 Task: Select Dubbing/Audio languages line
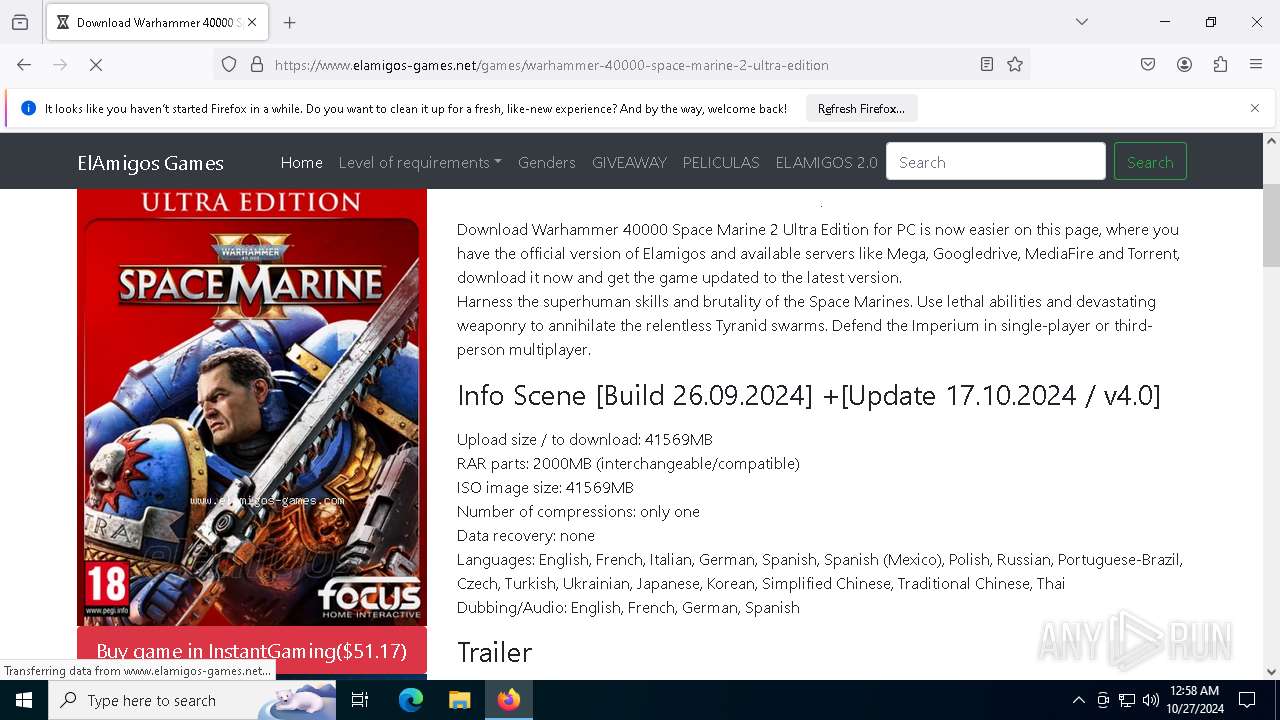pos(628,607)
